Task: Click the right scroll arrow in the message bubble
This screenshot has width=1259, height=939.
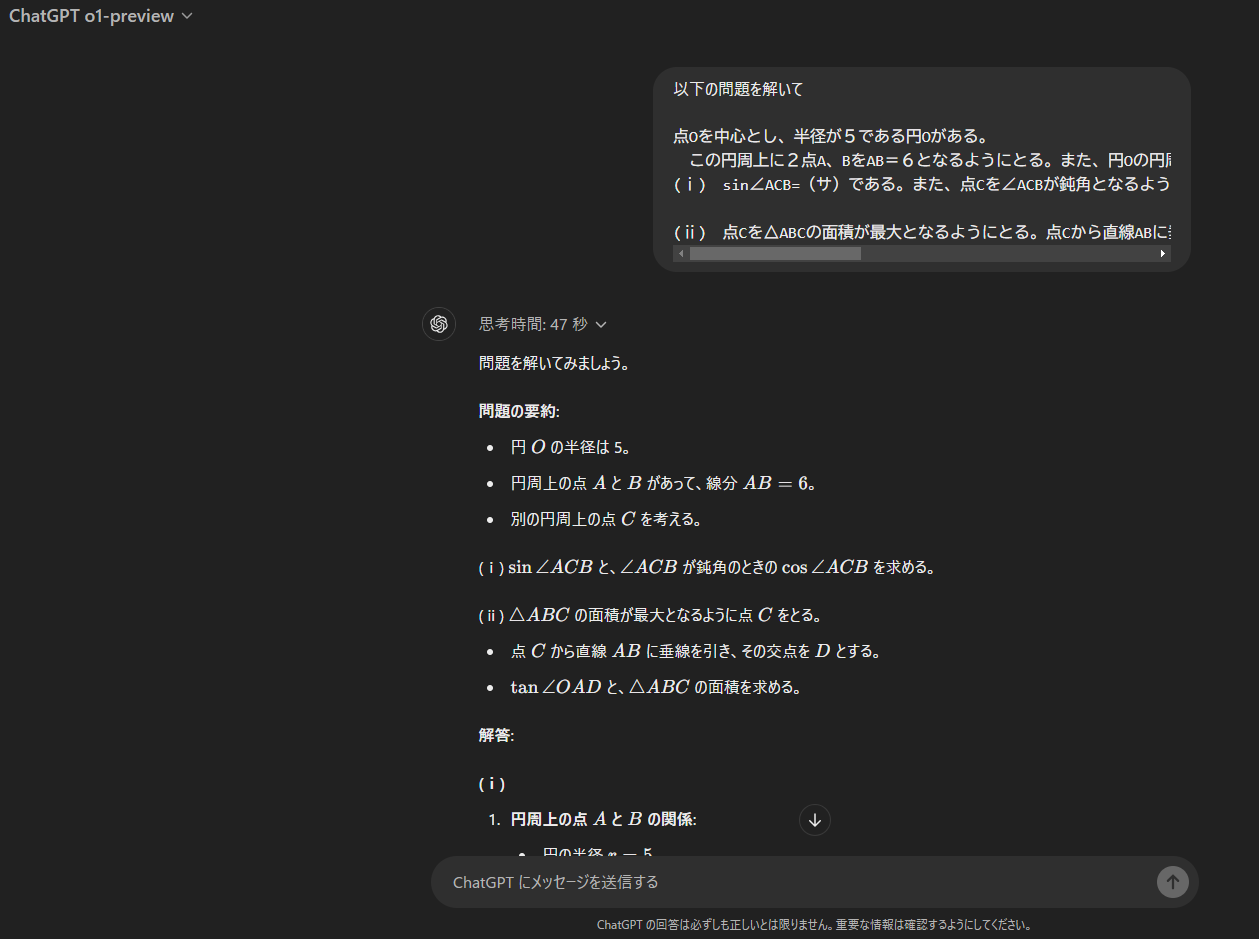Action: (x=1161, y=253)
